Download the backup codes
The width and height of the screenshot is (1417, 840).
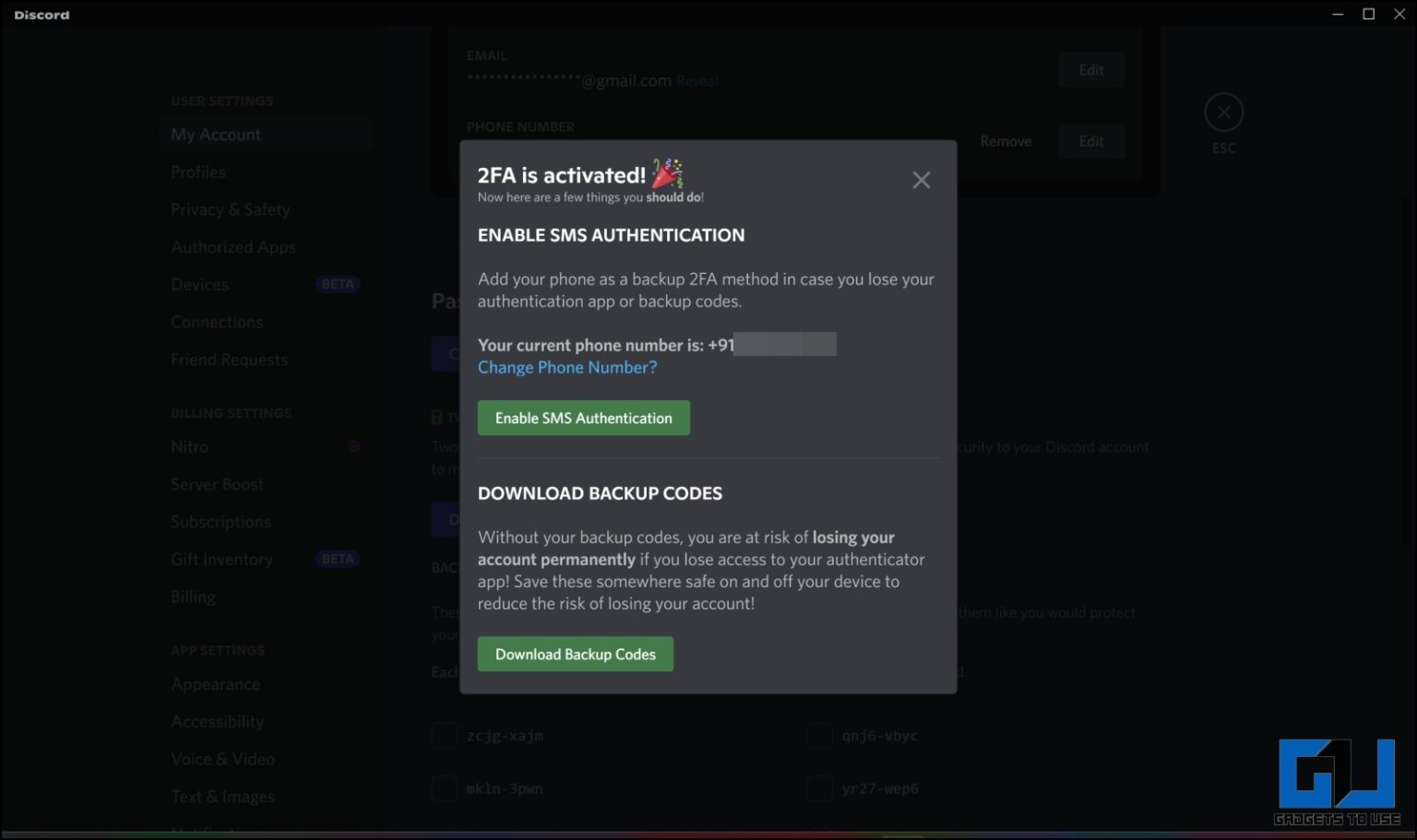[x=575, y=654]
